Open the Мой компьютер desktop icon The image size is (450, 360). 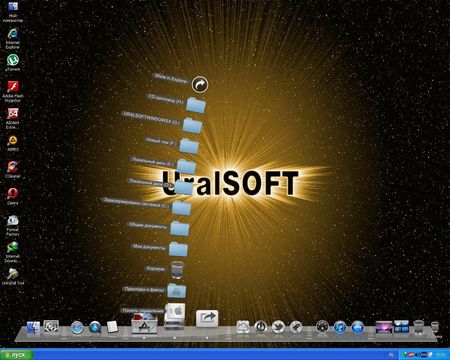pyautogui.click(x=13, y=11)
